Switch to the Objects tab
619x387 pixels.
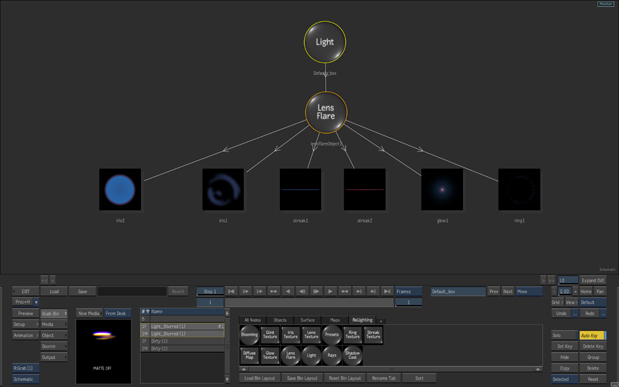pyautogui.click(x=280, y=320)
